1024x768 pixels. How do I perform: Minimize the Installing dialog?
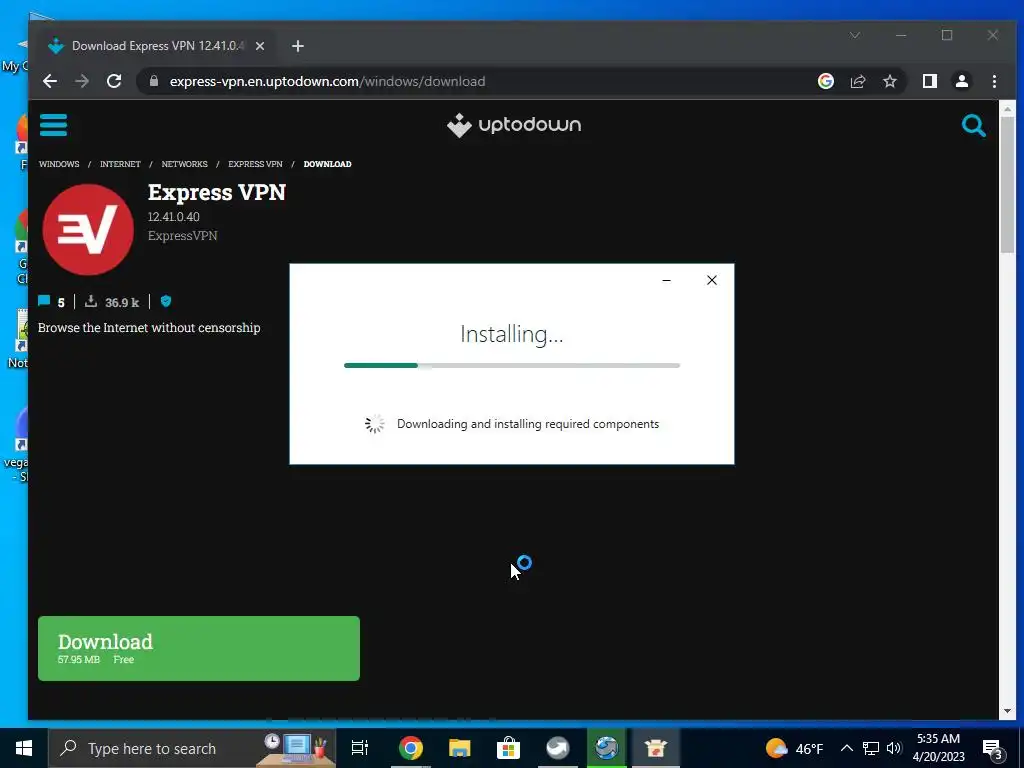(666, 280)
